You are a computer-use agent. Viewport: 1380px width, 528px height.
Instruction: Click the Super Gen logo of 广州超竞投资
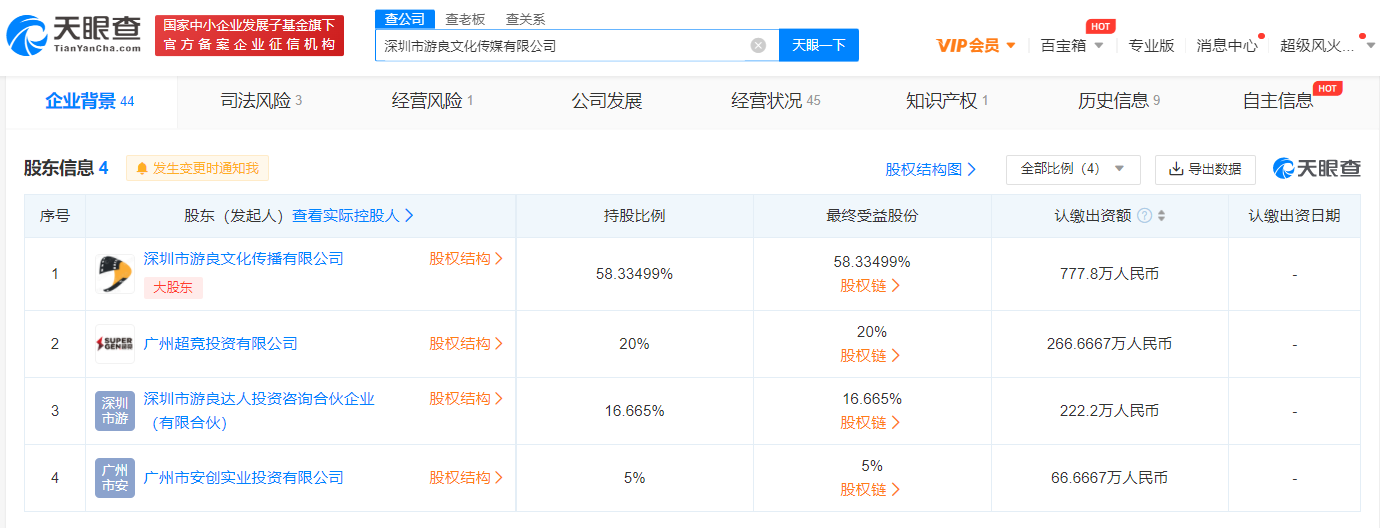click(x=115, y=344)
